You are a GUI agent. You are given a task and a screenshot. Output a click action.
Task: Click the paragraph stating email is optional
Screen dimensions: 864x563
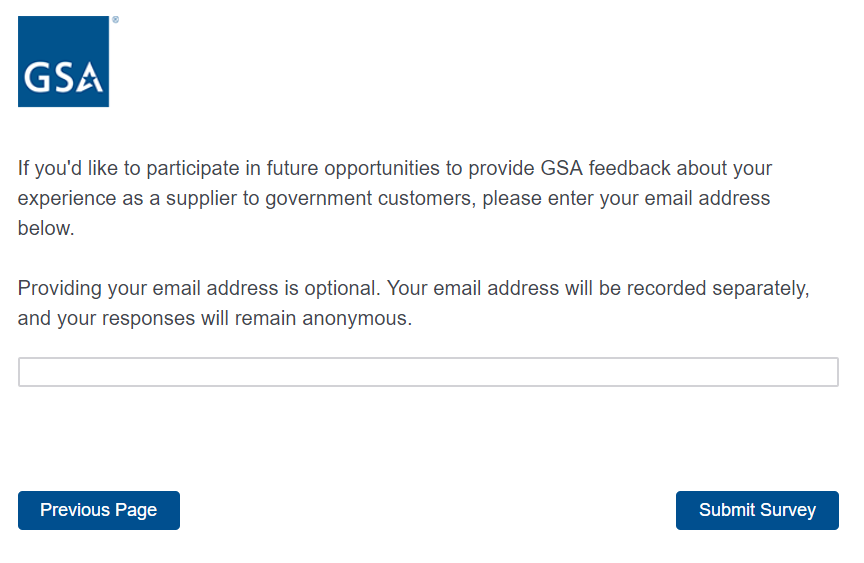pos(413,304)
